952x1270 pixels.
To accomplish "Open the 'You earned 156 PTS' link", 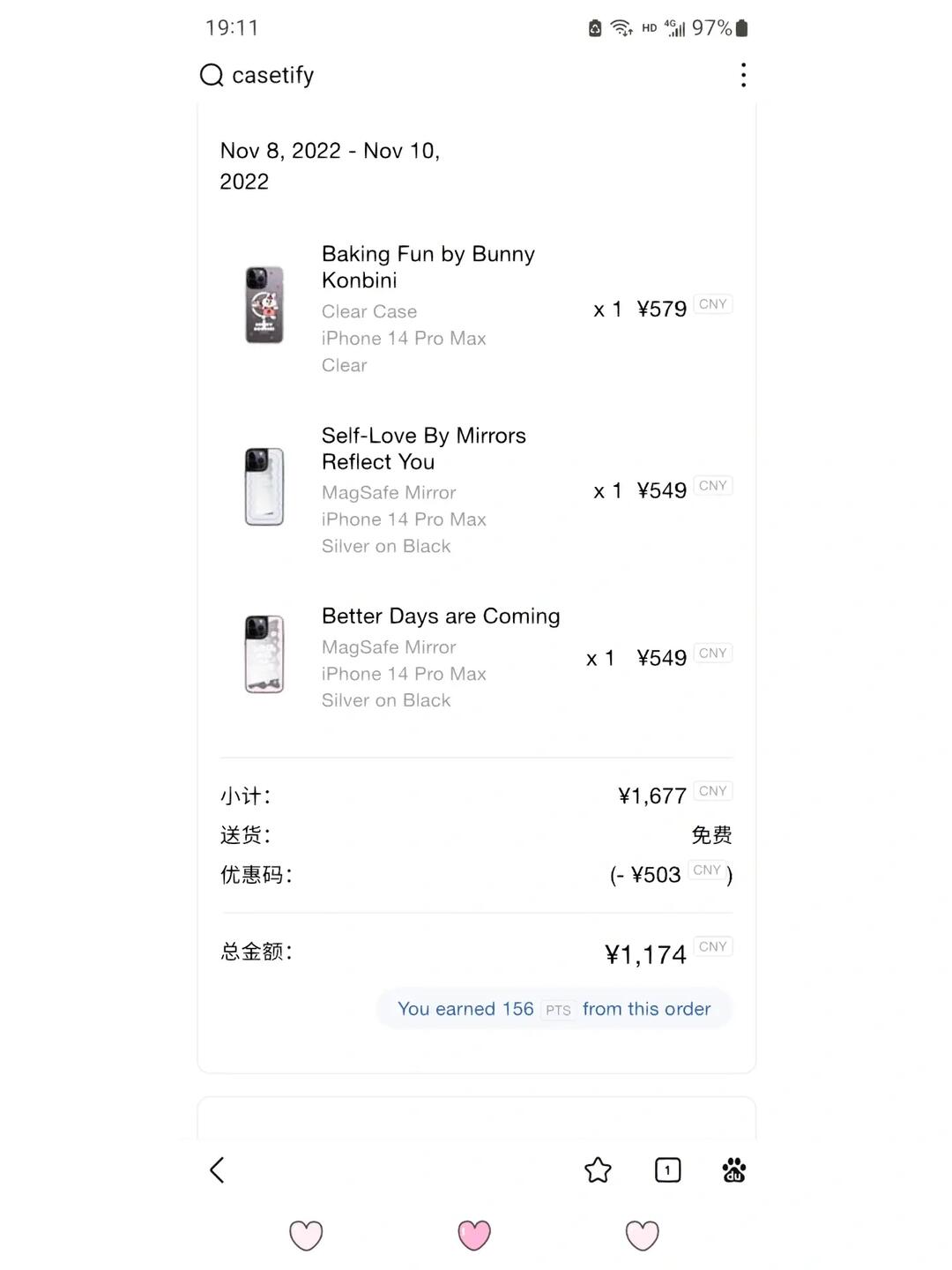I will tap(554, 1009).
